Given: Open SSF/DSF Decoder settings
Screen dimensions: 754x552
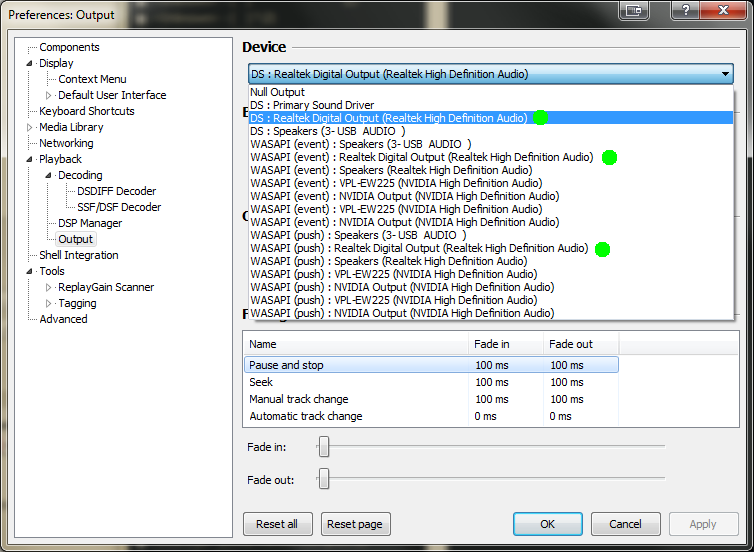Looking at the screenshot, I should tap(119, 207).
